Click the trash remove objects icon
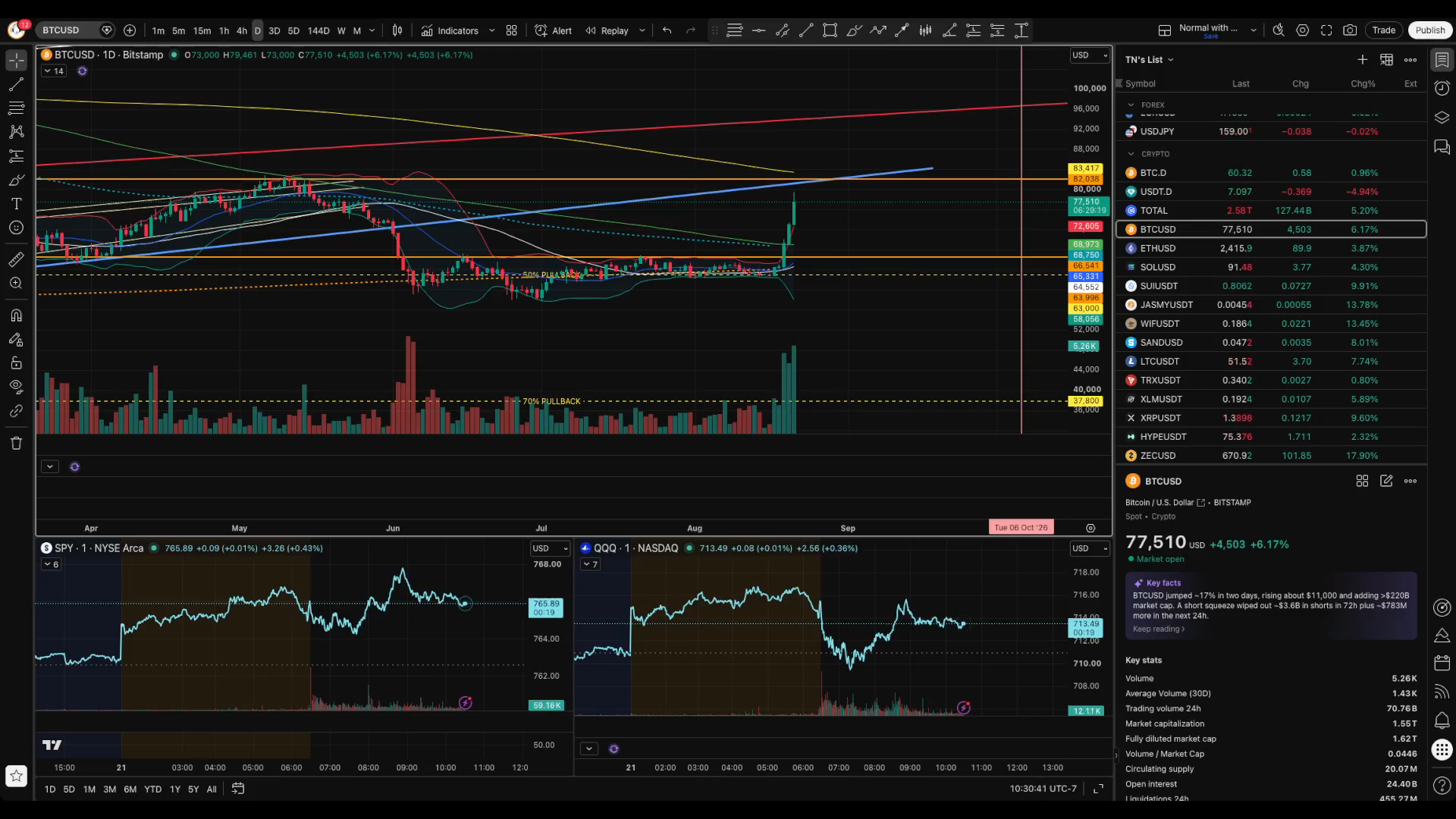Viewport: 1456px width, 819px height. pyautogui.click(x=16, y=444)
